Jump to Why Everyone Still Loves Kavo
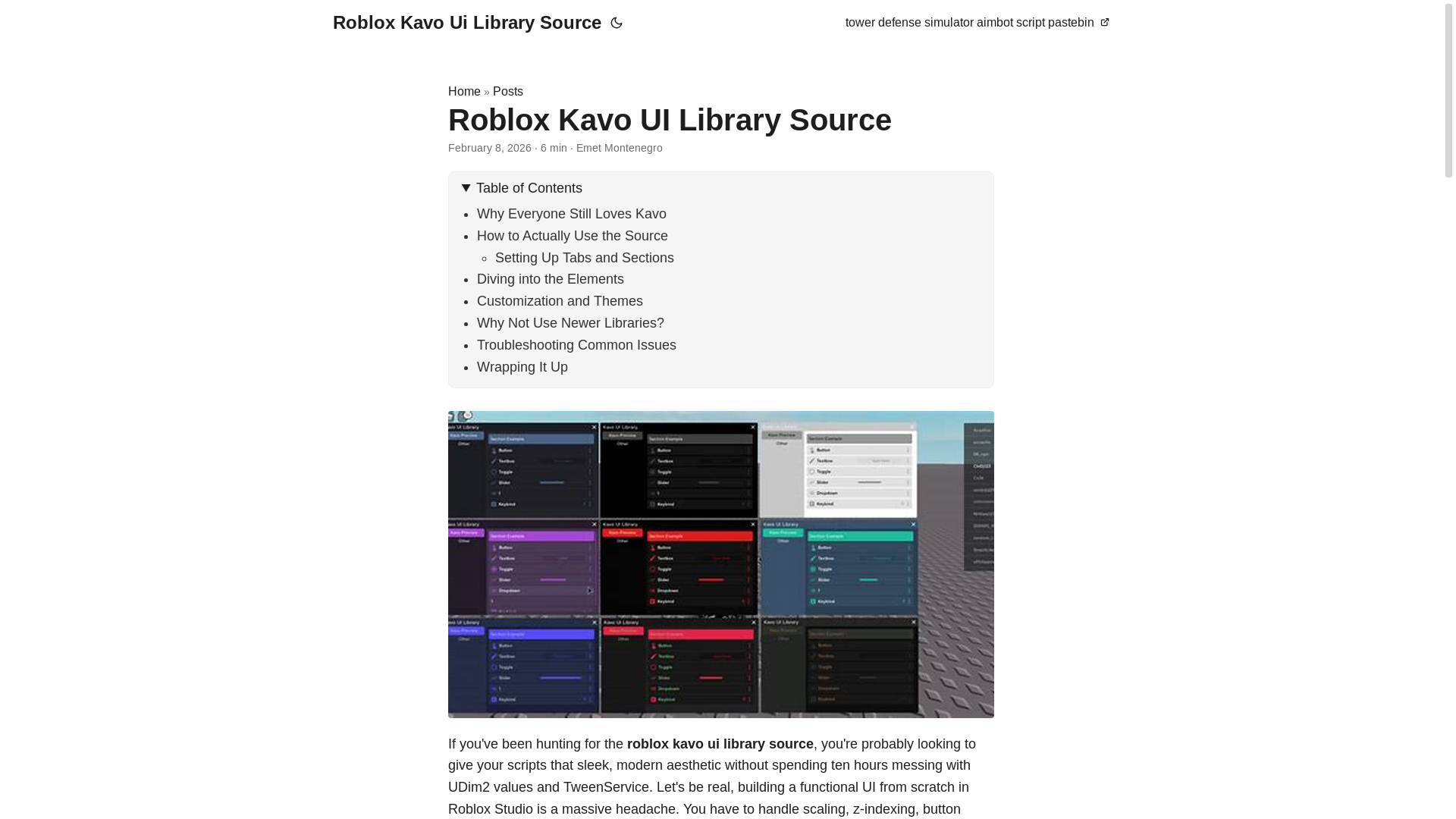Viewport: 1456px width, 819px height. 571,214
